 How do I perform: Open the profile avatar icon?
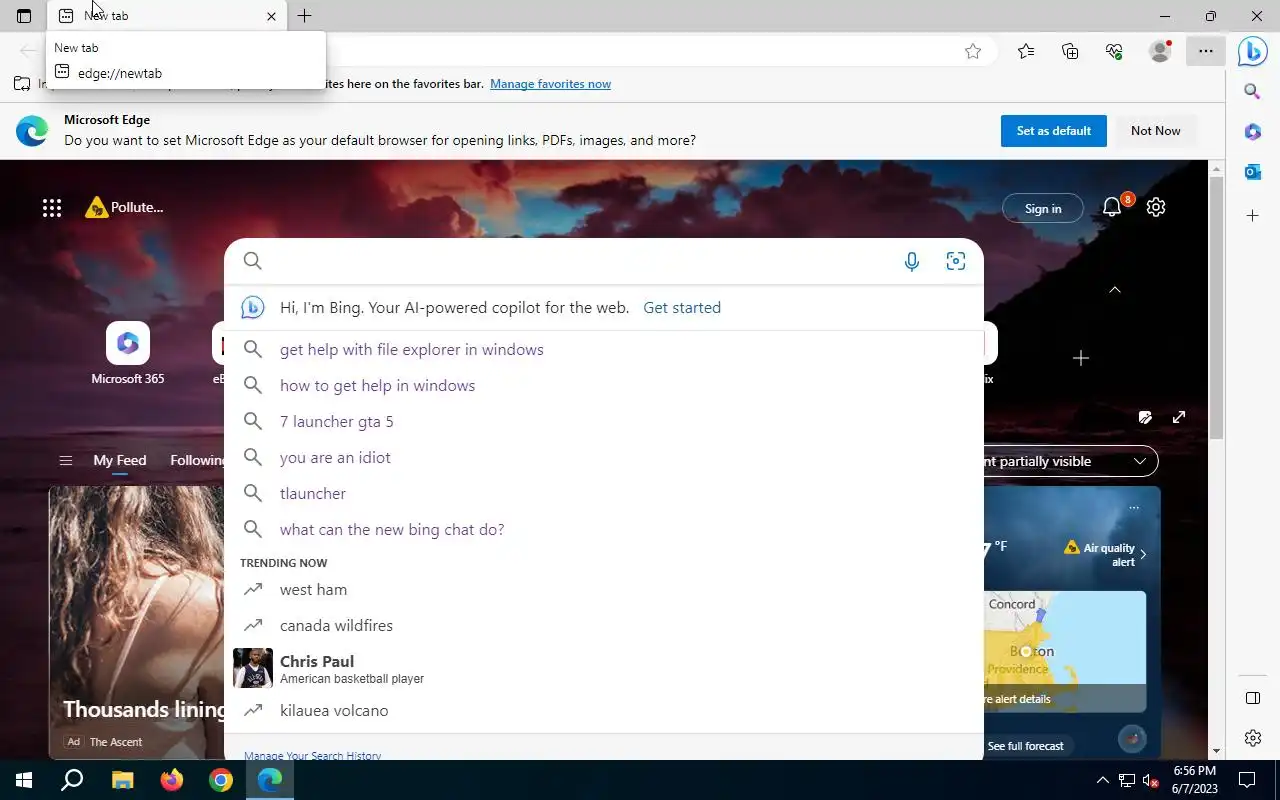(x=1160, y=51)
